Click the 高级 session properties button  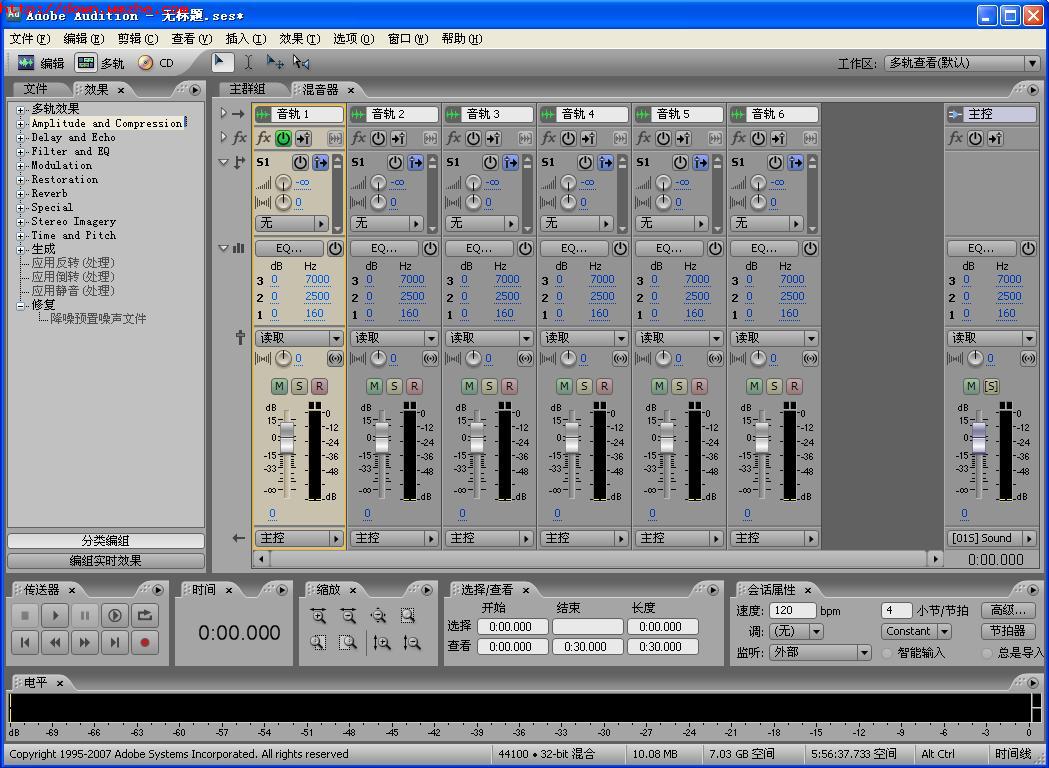tap(1008, 610)
